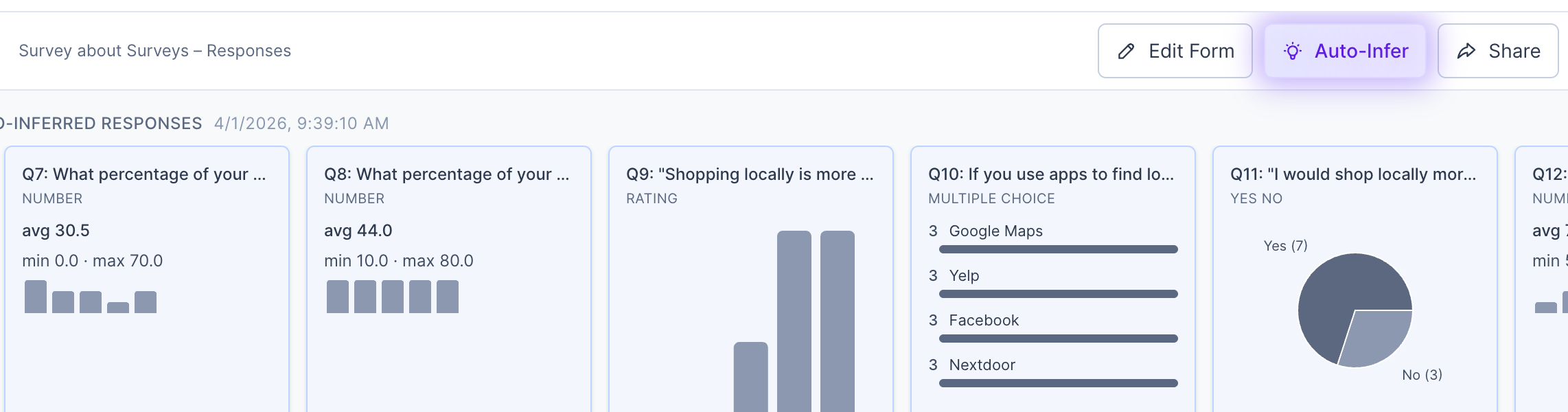
Task: Click the Yelp response bar
Action: click(1058, 294)
